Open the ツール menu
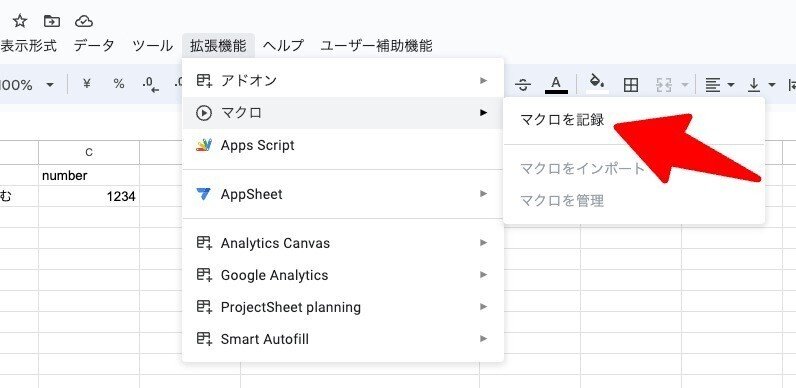Screen dimensions: 796x388 152,46
